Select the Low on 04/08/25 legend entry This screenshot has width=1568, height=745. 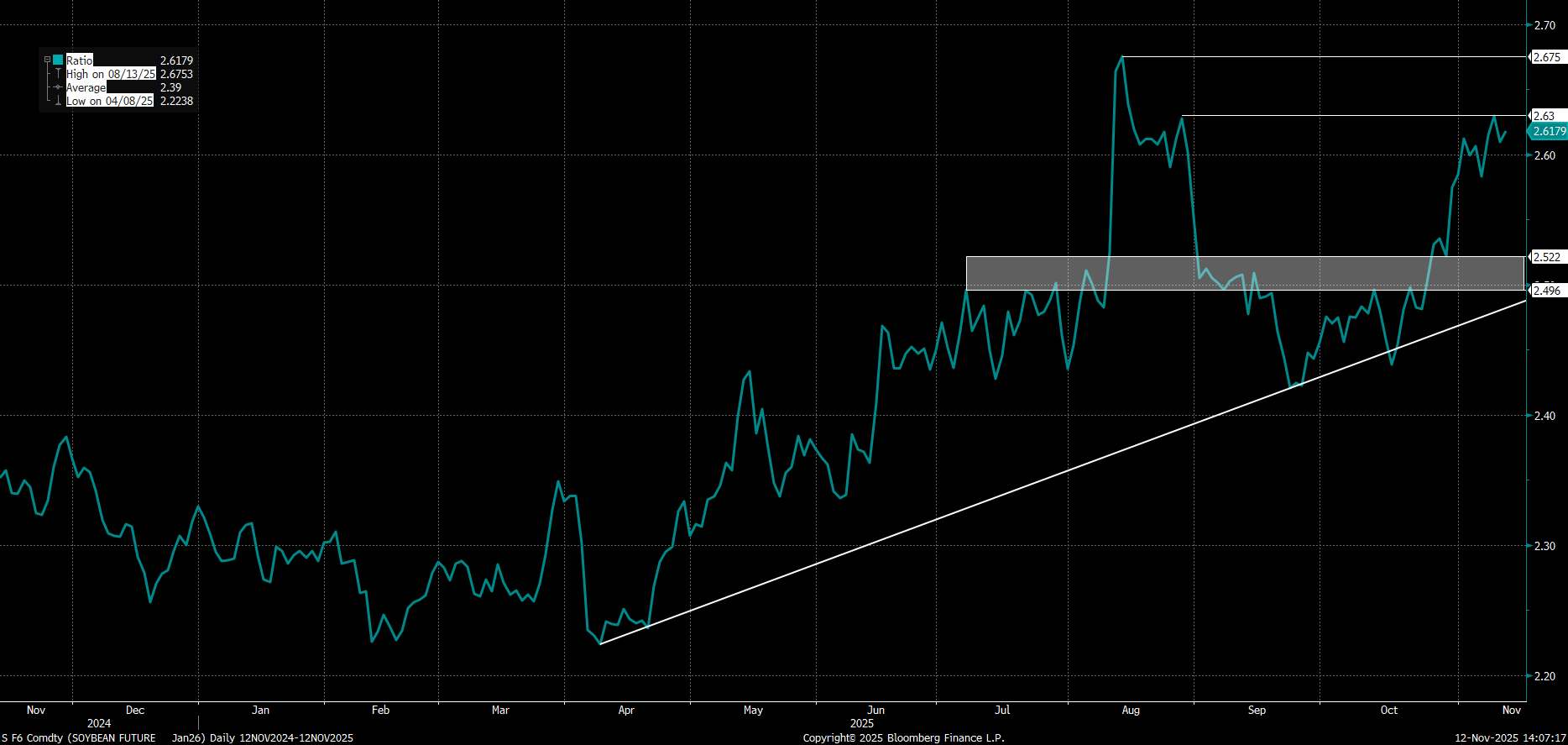[110, 101]
